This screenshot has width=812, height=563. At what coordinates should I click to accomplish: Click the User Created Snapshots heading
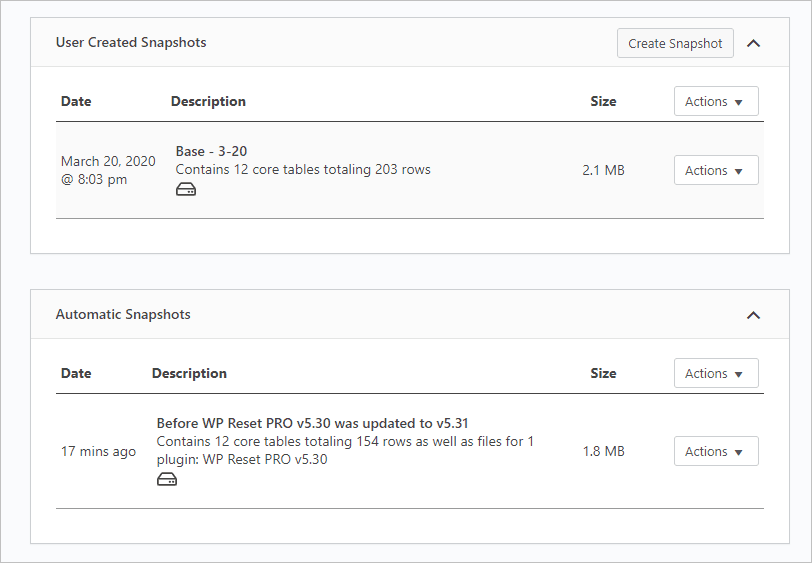click(131, 43)
